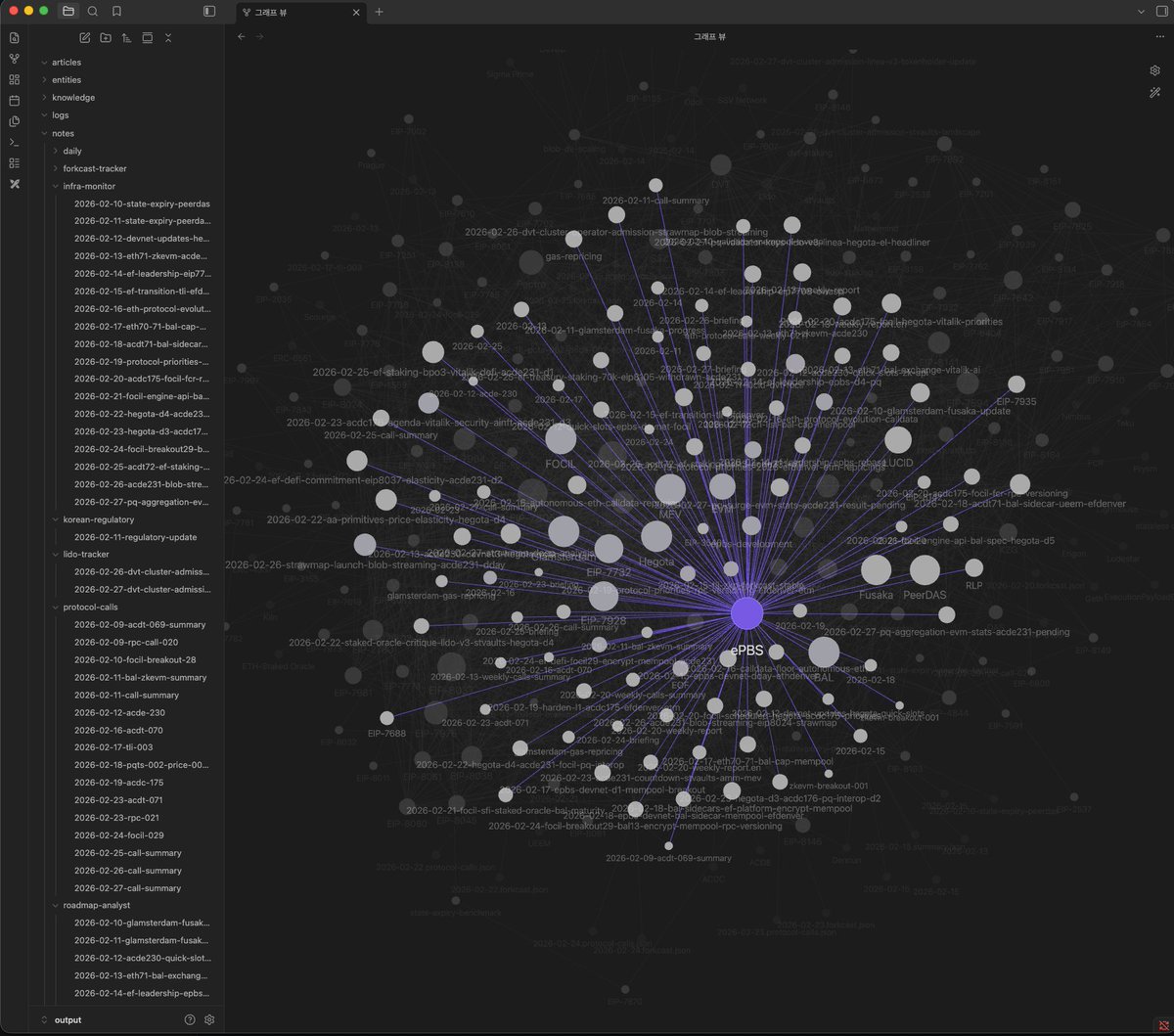Collapse the lido-tracker folder
The height and width of the screenshot is (1036, 1174).
pos(84,555)
